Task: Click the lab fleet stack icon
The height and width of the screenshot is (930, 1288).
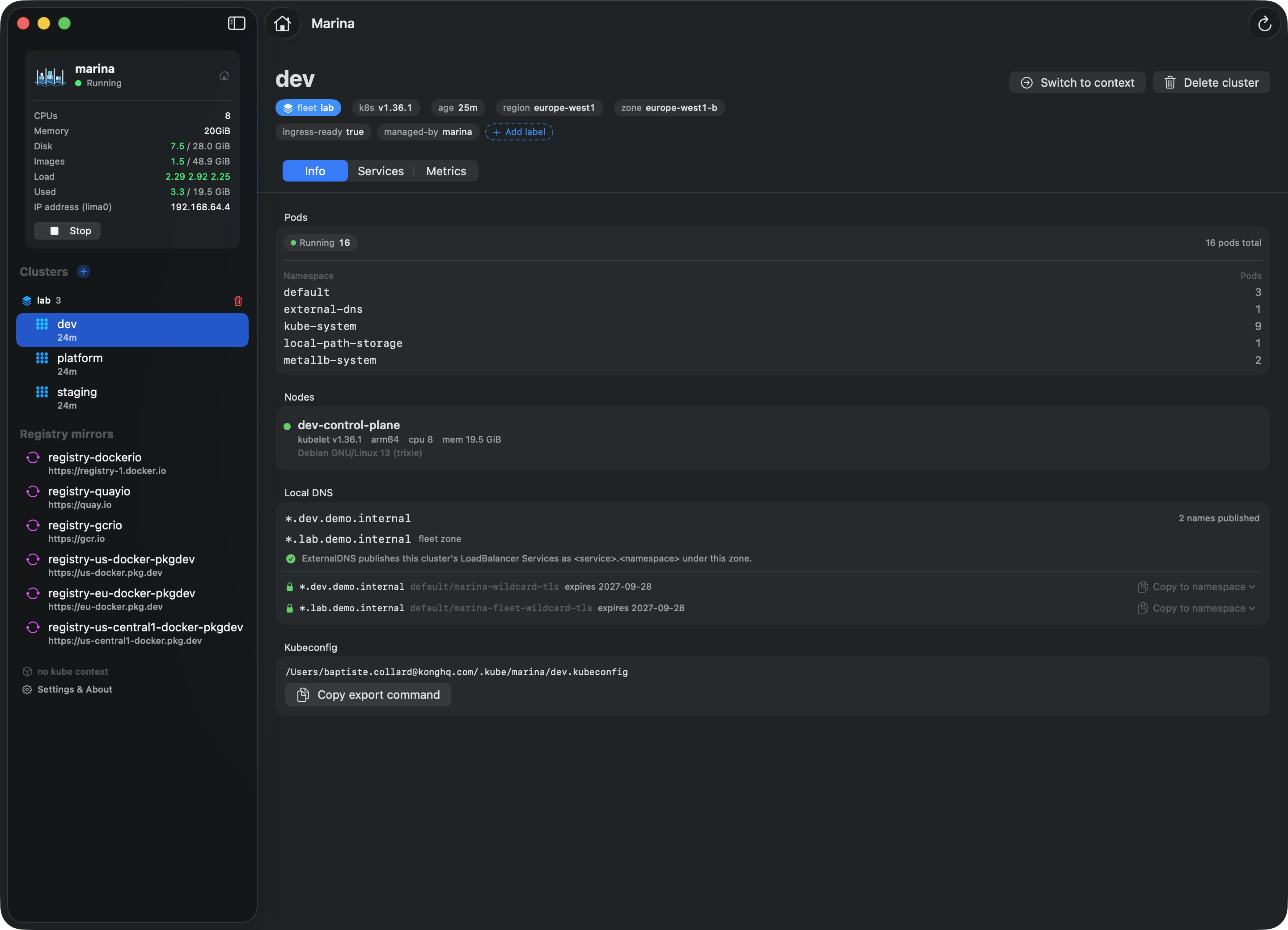Action: (27, 300)
